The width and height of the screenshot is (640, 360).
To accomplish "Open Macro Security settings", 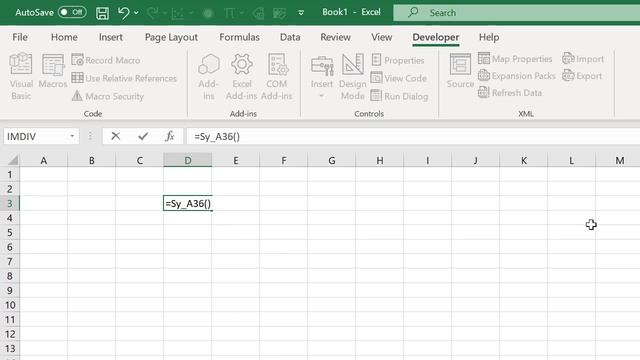I will click(x=108, y=96).
